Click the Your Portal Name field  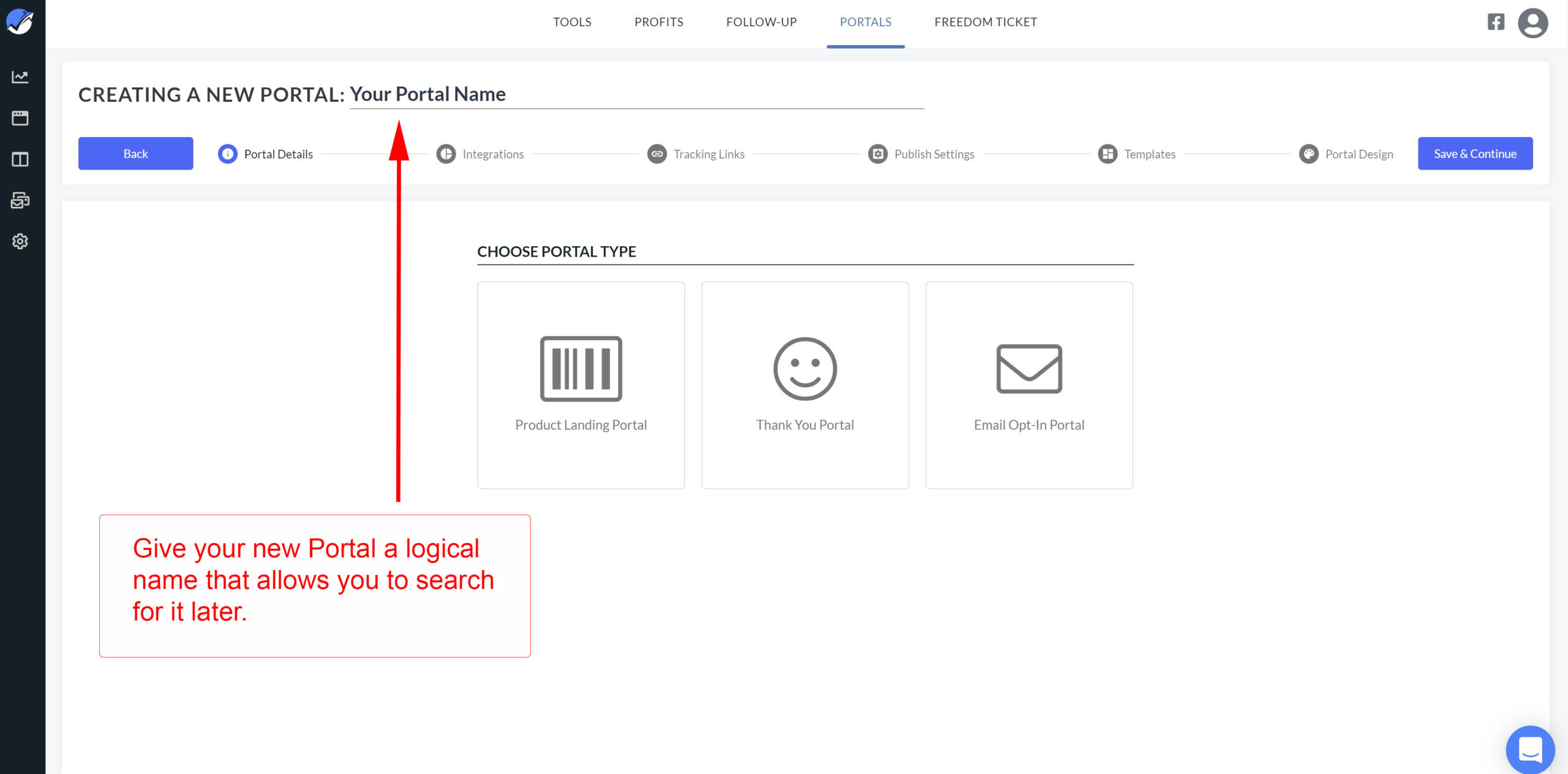(637, 94)
